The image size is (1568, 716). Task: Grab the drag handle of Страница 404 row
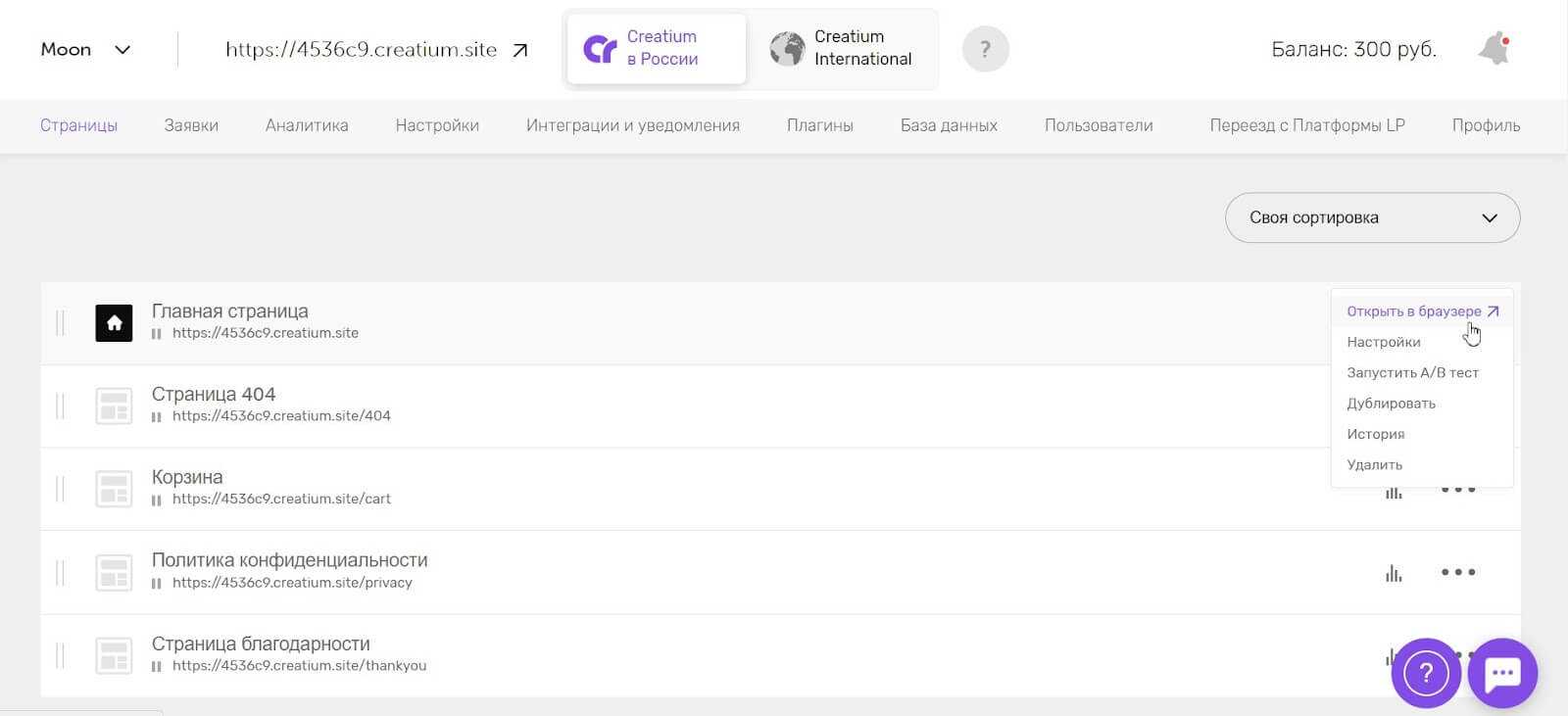tap(61, 406)
